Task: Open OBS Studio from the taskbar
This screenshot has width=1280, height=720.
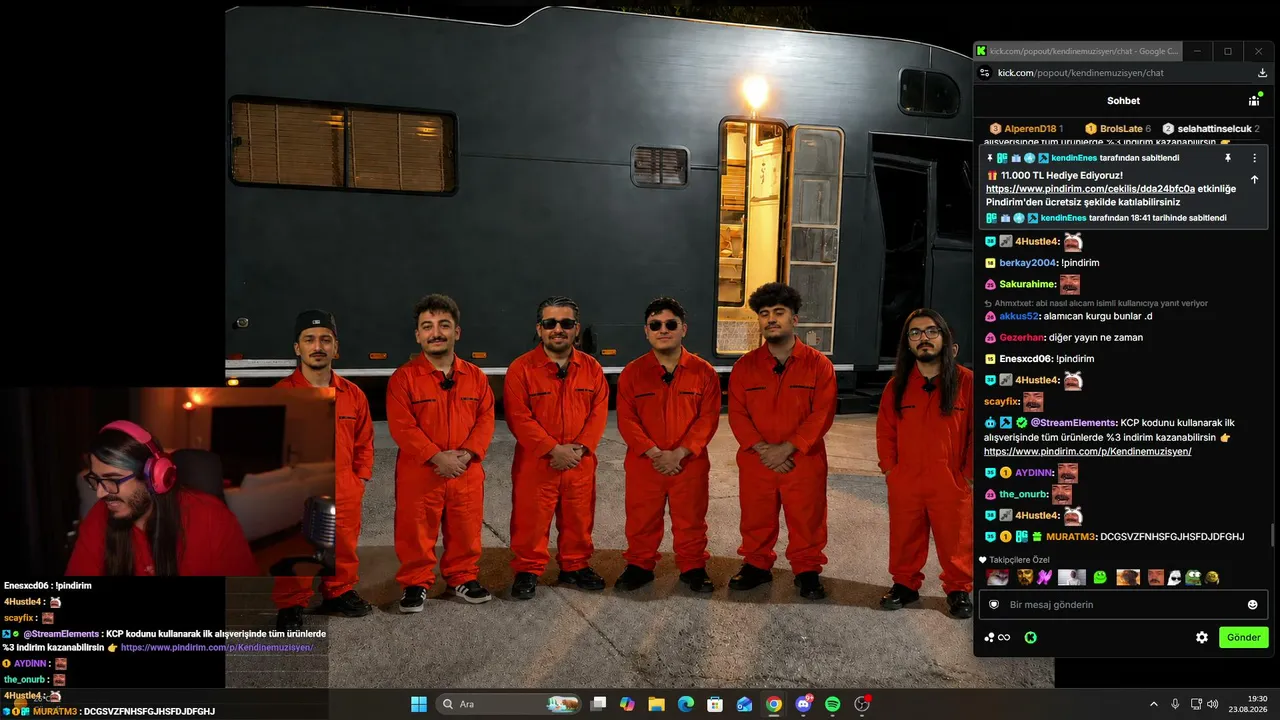Action: (x=862, y=704)
